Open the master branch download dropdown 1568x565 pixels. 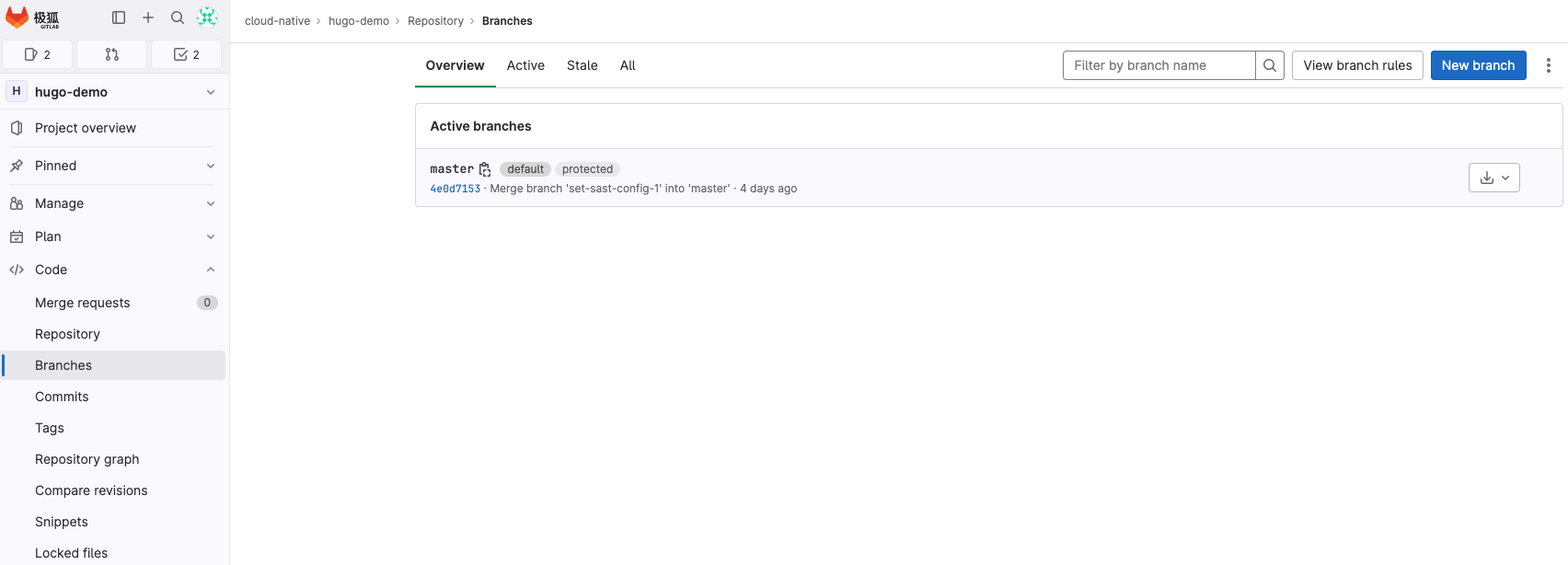pyautogui.click(x=1494, y=178)
